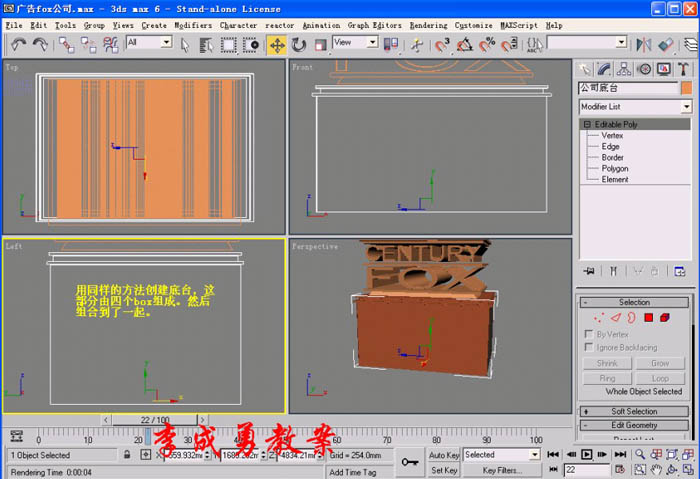Open the Graph Editors menu
Screen dimensions: 700x479
[374, 25]
